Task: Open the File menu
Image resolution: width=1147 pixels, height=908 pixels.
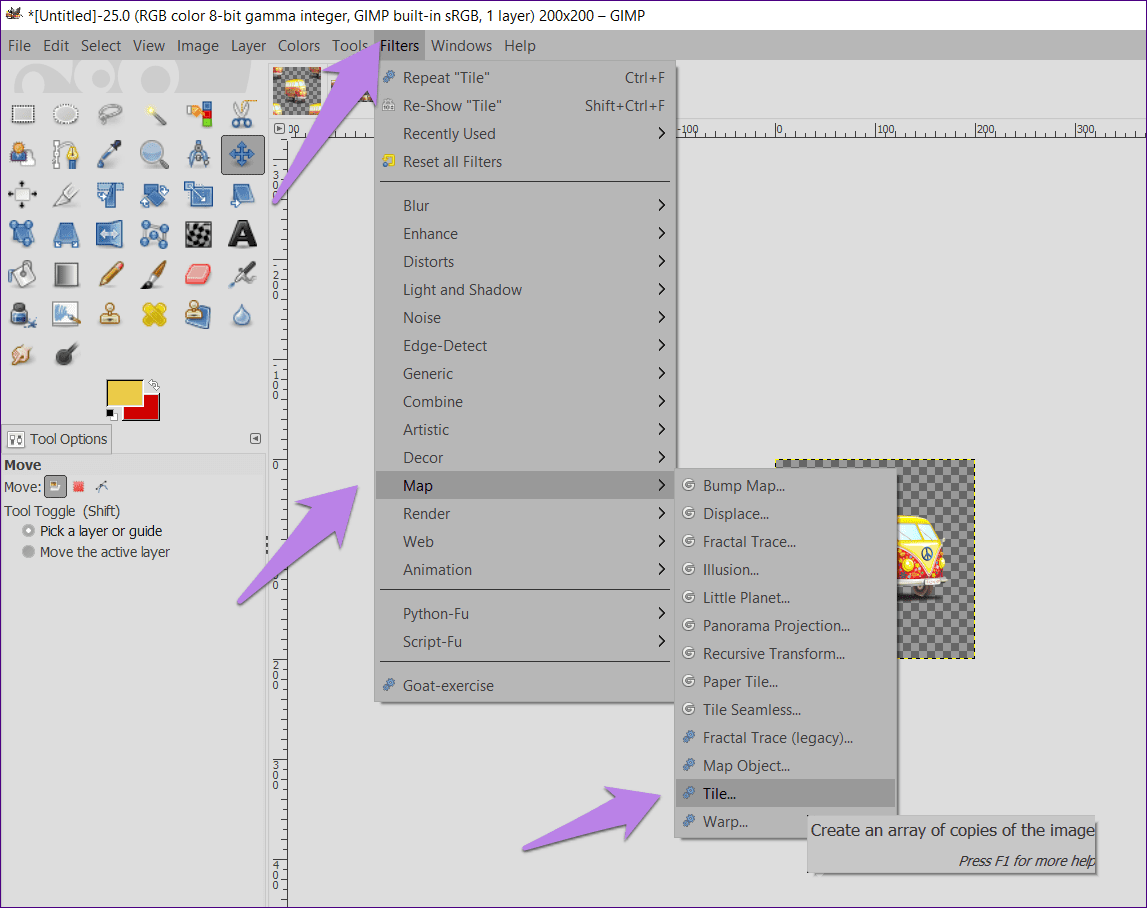Action: click(x=19, y=45)
